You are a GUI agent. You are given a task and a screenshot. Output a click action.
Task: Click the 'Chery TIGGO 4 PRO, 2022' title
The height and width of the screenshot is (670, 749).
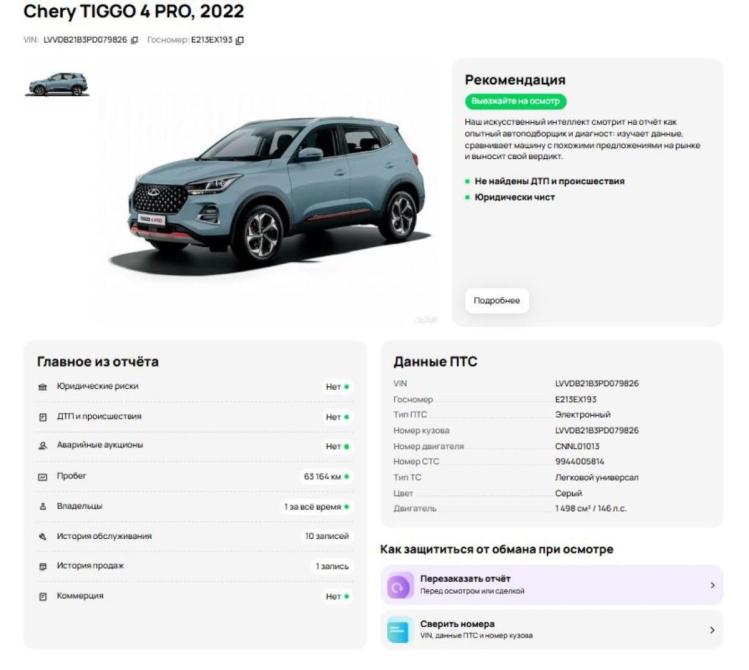pyautogui.click(x=134, y=11)
